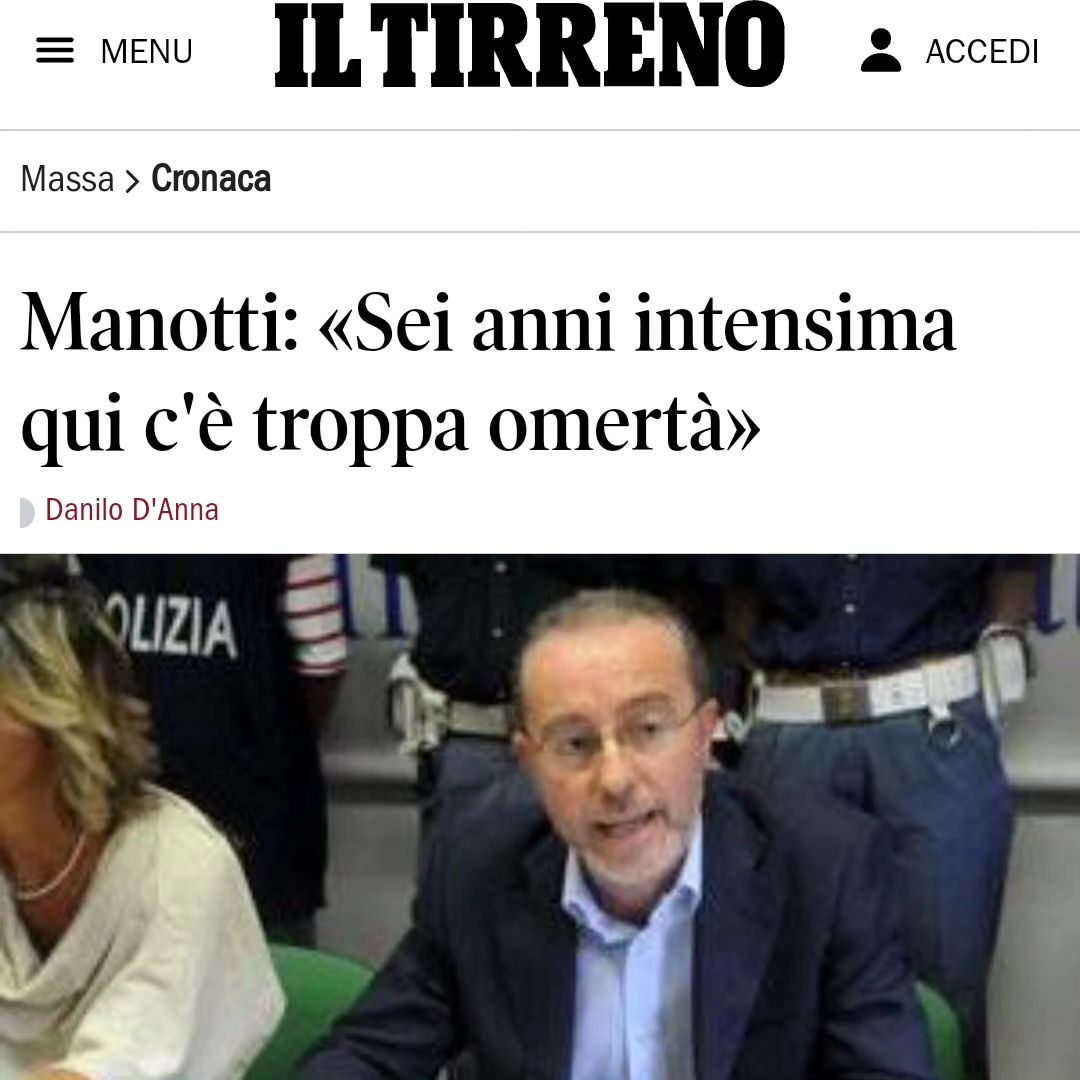
Task: Go to homepage via IL TIRRENO logo
Action: pos(530,45)
